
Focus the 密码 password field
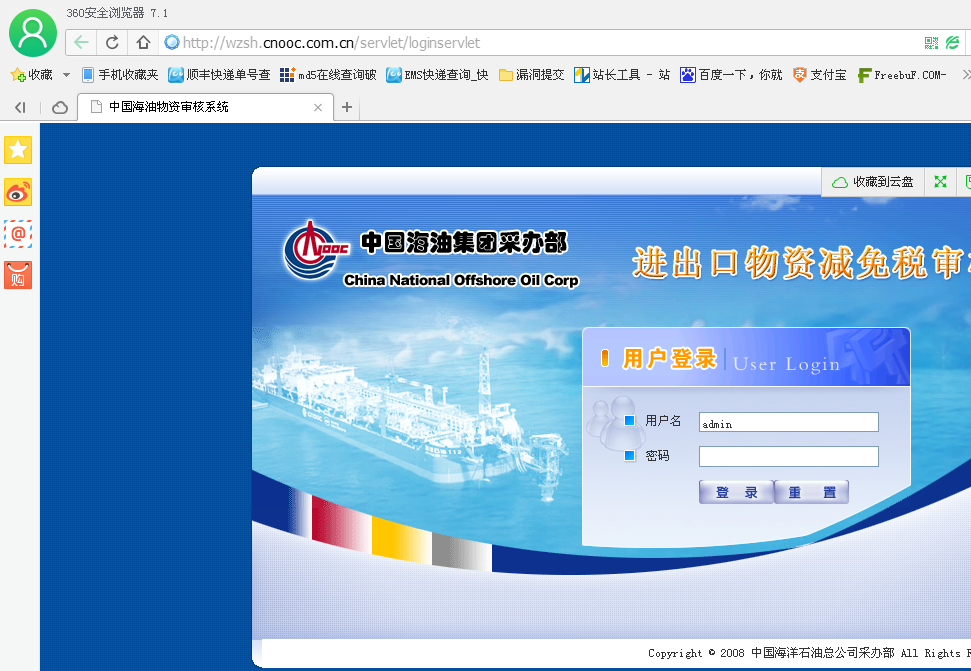coord(788,457)
